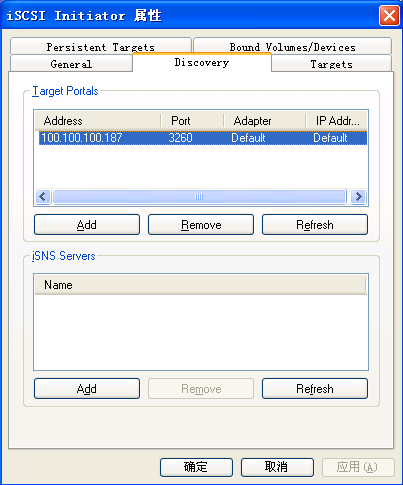Screen dimensions: 403x485
Task: Add an iSNS server
Action: (87, 389)
